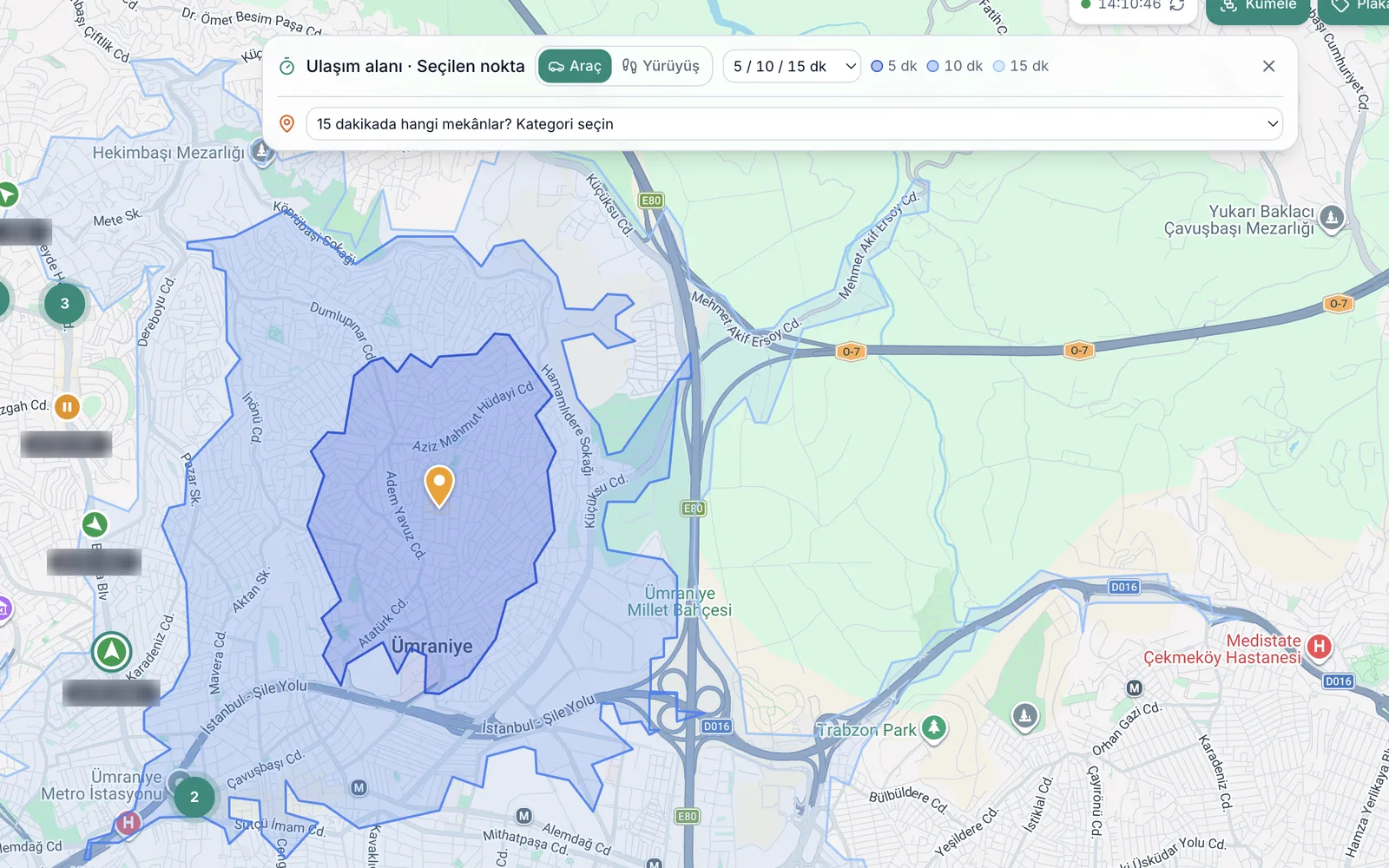Refresh using the sync icon beside time
The width and height of the screenshot is (1389, 868).
(1177, 5)
